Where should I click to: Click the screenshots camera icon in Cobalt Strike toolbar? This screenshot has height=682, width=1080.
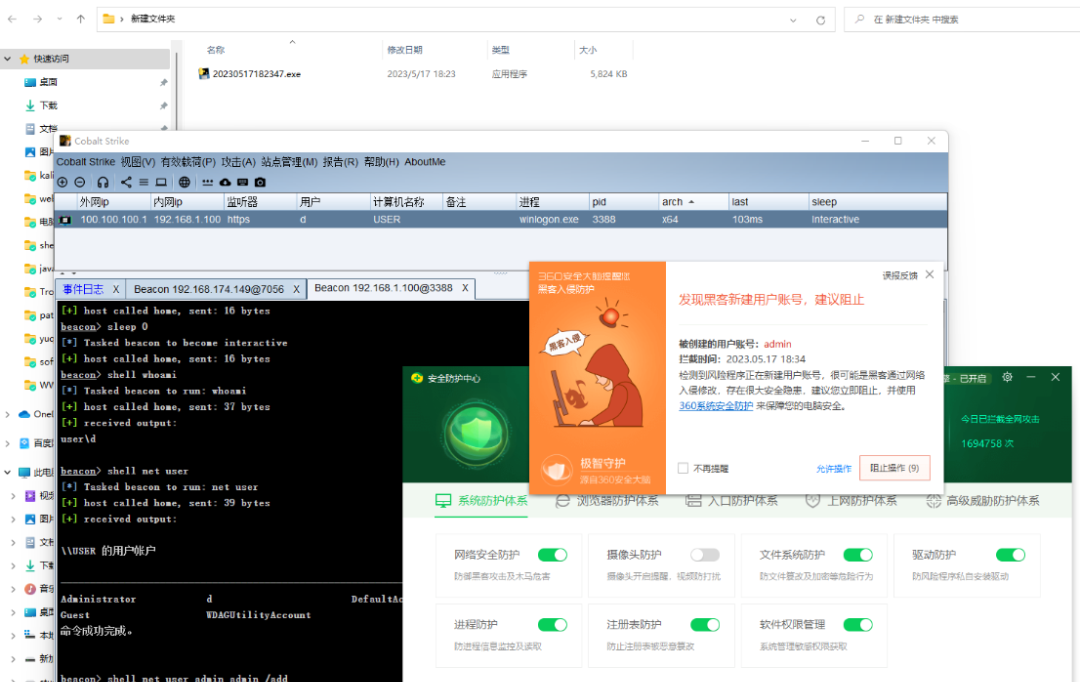coord(260,183)
